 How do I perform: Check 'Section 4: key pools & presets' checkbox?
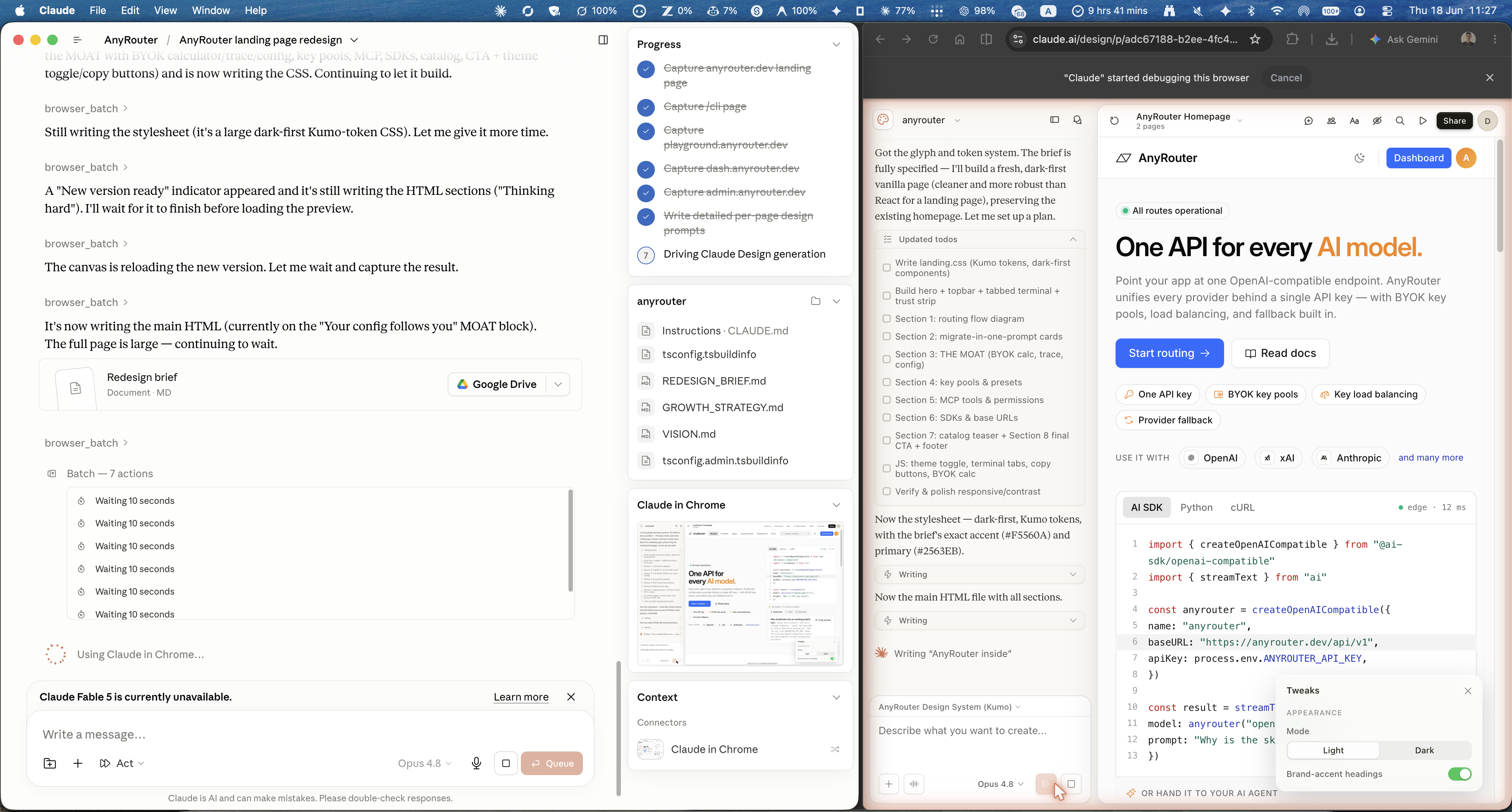[x=886, y=382]
